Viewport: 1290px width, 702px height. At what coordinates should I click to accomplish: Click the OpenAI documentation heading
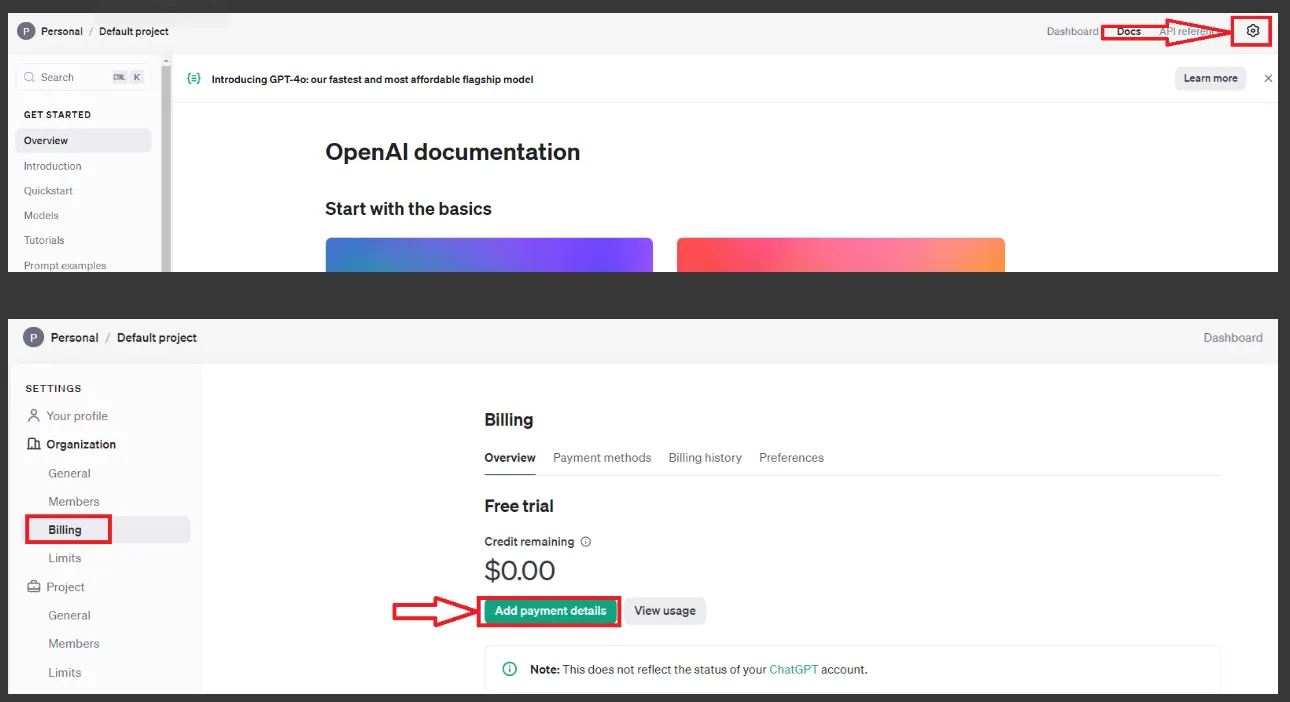(x=452, y=152)
